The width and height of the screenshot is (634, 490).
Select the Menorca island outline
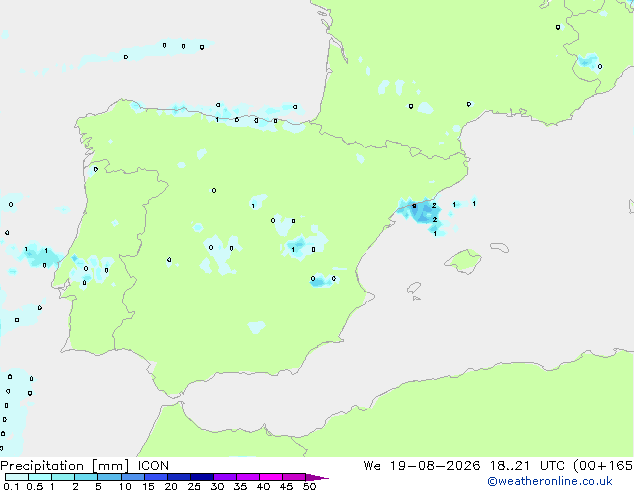coord(499,247)
